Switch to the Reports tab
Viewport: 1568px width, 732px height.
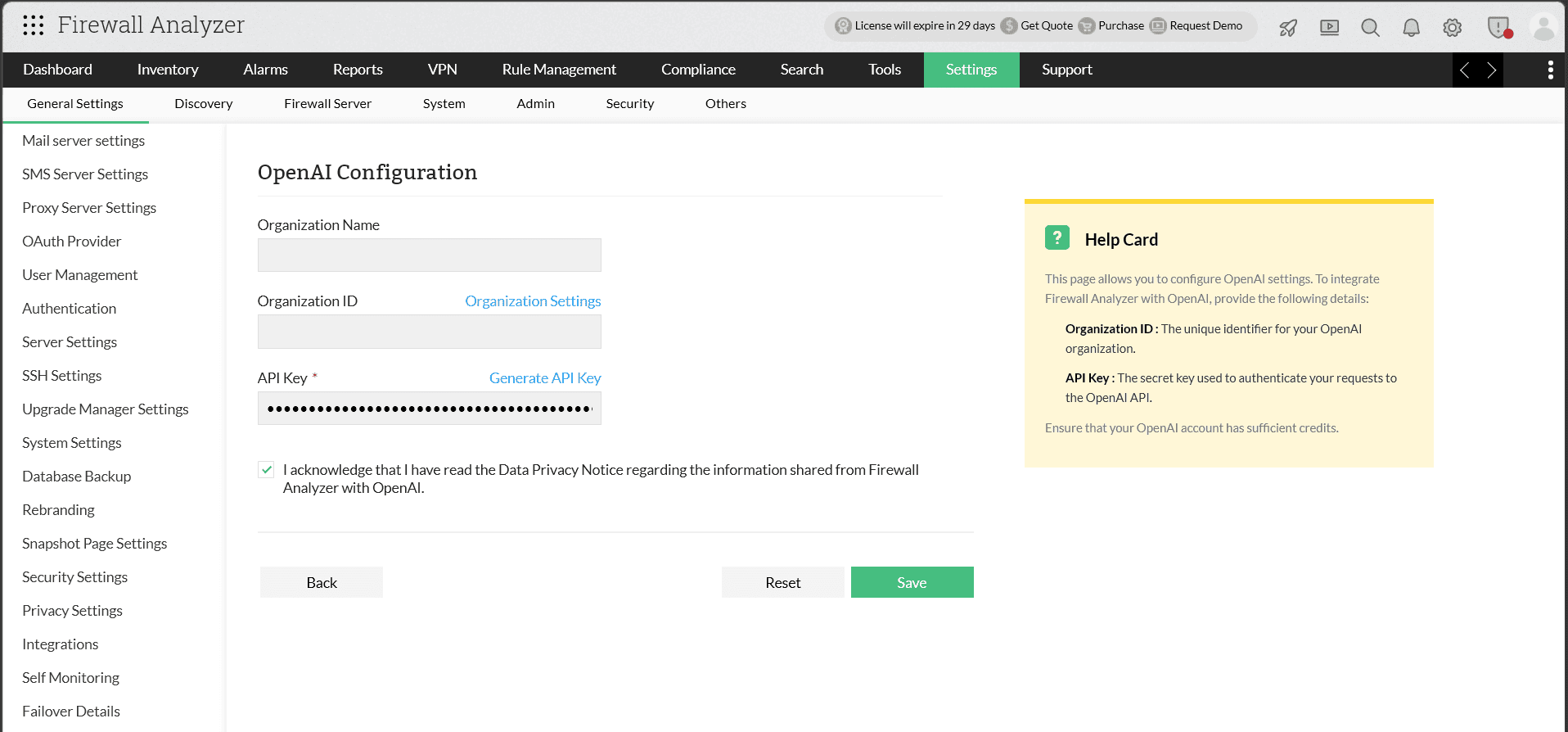(x=358, y=70)
